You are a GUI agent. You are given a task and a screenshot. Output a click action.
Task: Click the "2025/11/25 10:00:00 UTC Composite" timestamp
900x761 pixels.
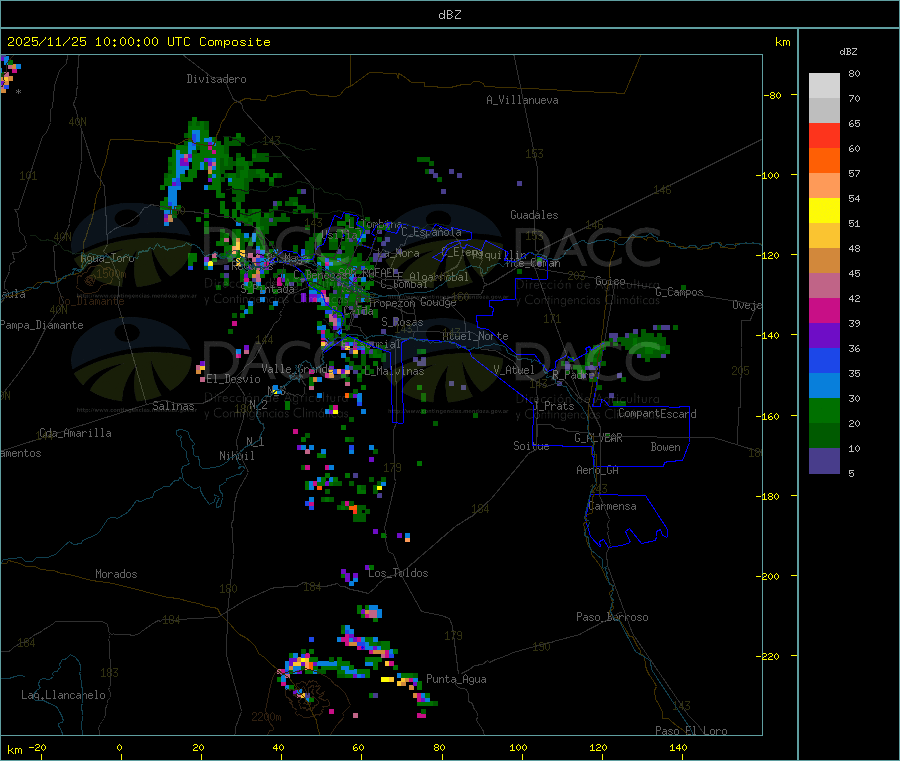[x=138, y=42]
